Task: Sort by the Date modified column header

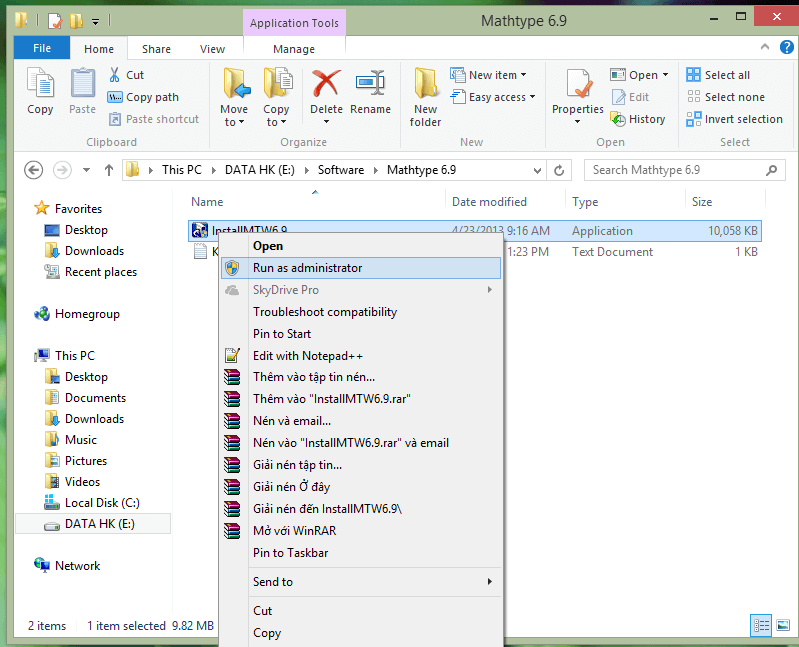Action: coord(489,202)
